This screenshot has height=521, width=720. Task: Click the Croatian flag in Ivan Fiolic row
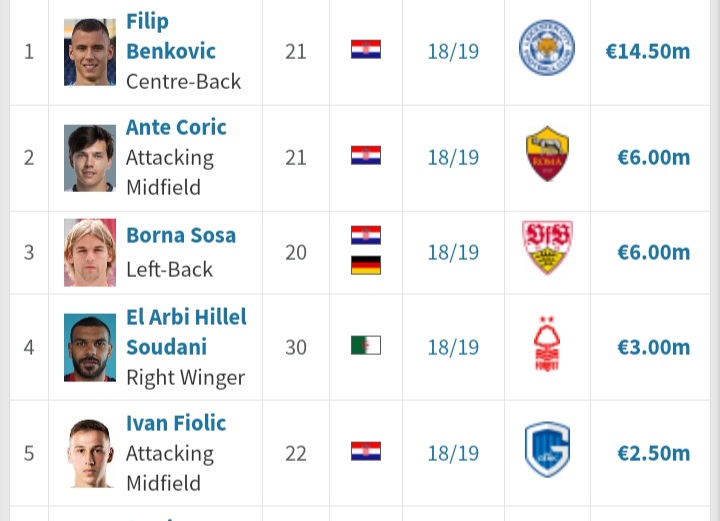pos(366,451)
